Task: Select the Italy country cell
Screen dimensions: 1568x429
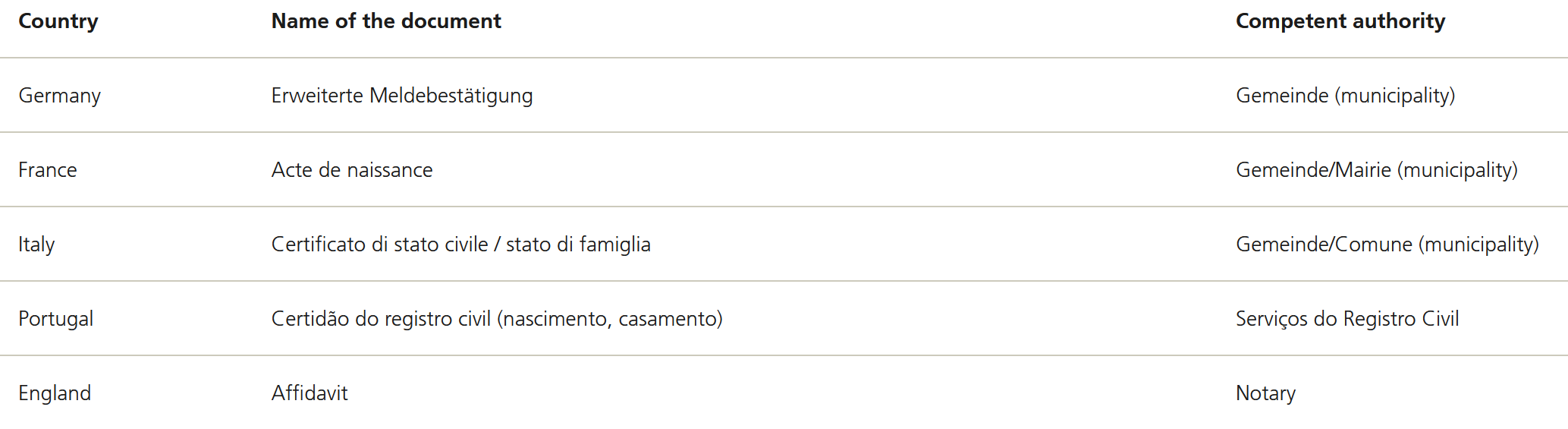Action: tap(36, 244)
